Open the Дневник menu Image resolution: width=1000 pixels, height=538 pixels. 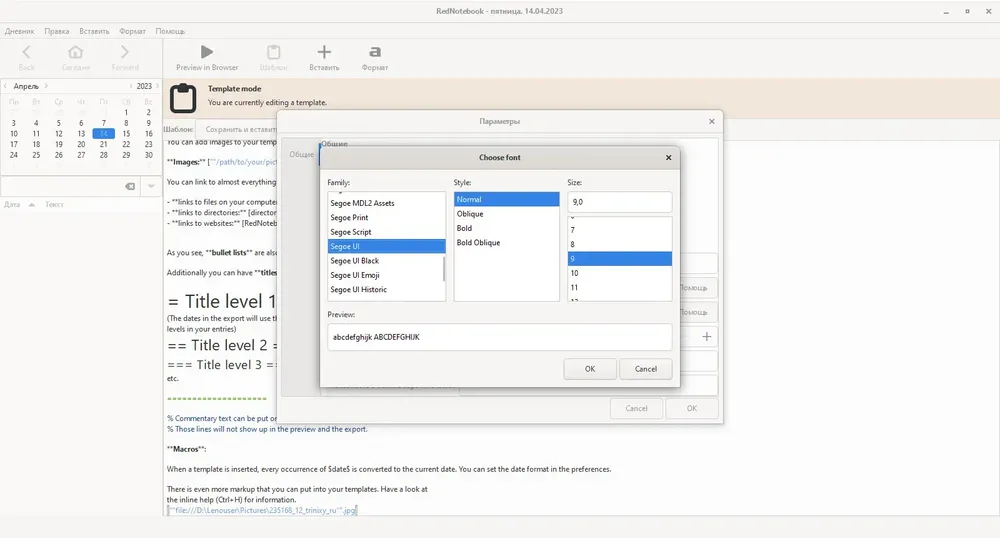[x=20, y=31]
